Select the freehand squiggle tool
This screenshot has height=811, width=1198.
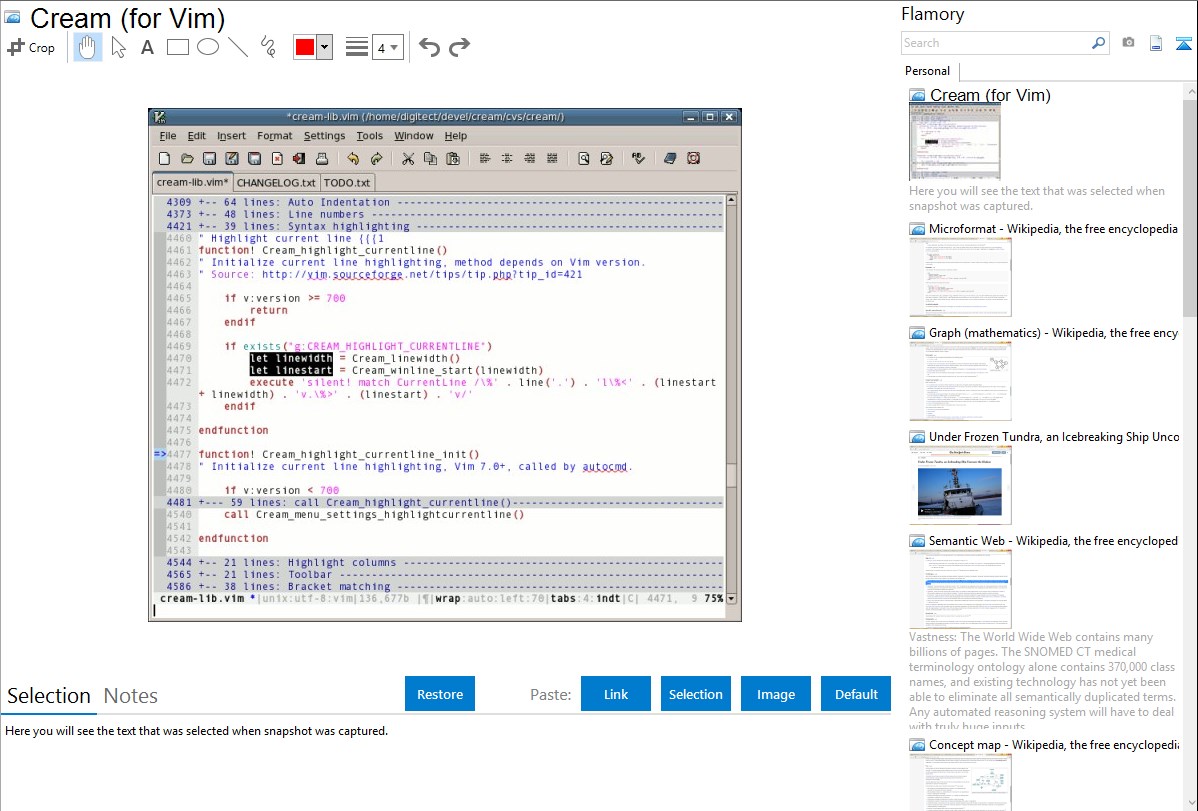coord(268,47)
